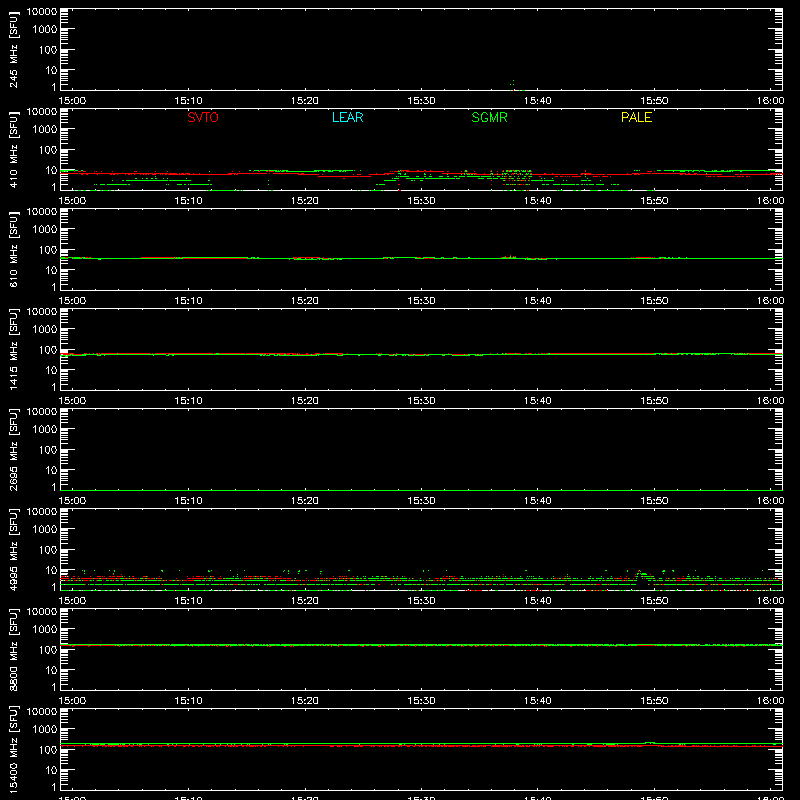Click the 15:50 tick label under 4995 MHz plot

point(654,601)
